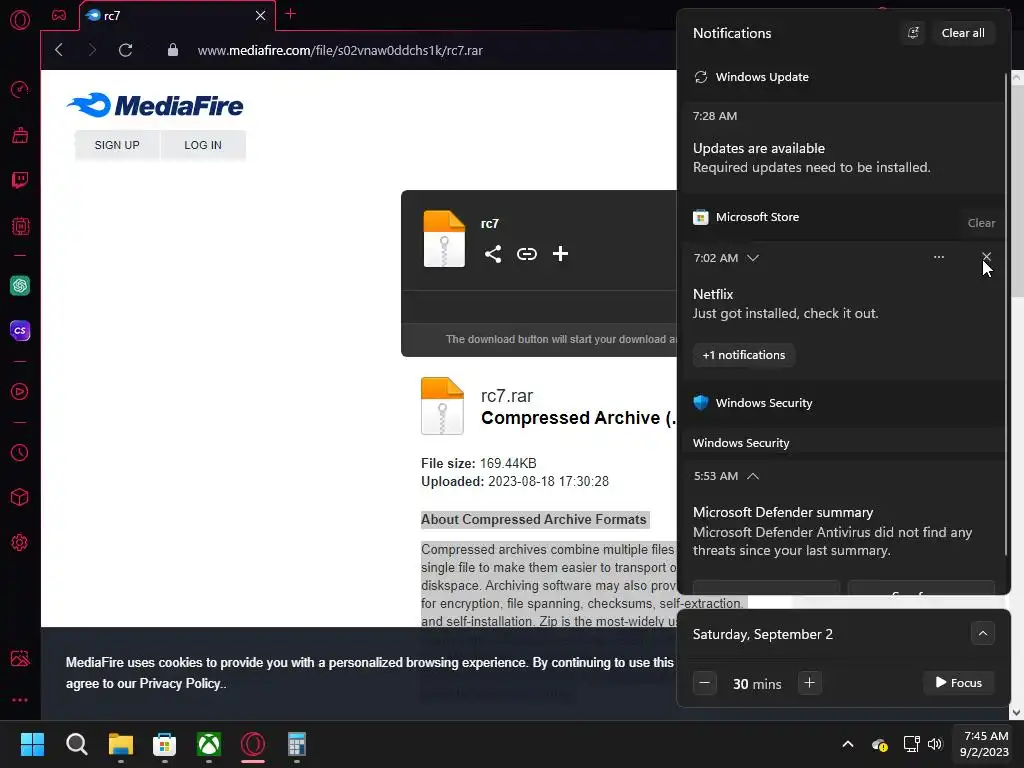Go back to previous page

point(59,50)
